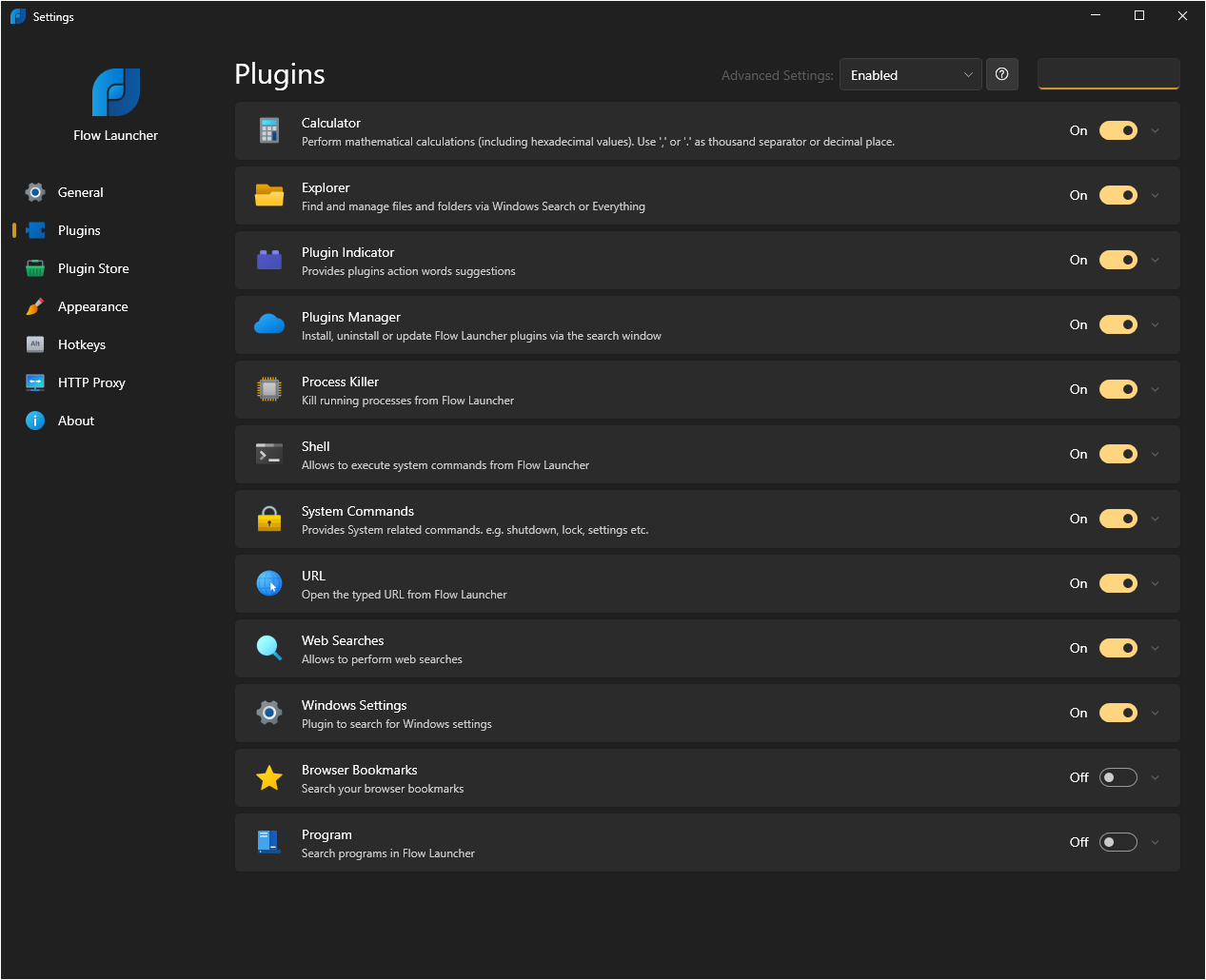
Task: Click the About info icon
Action: click(x=35, y=421)
